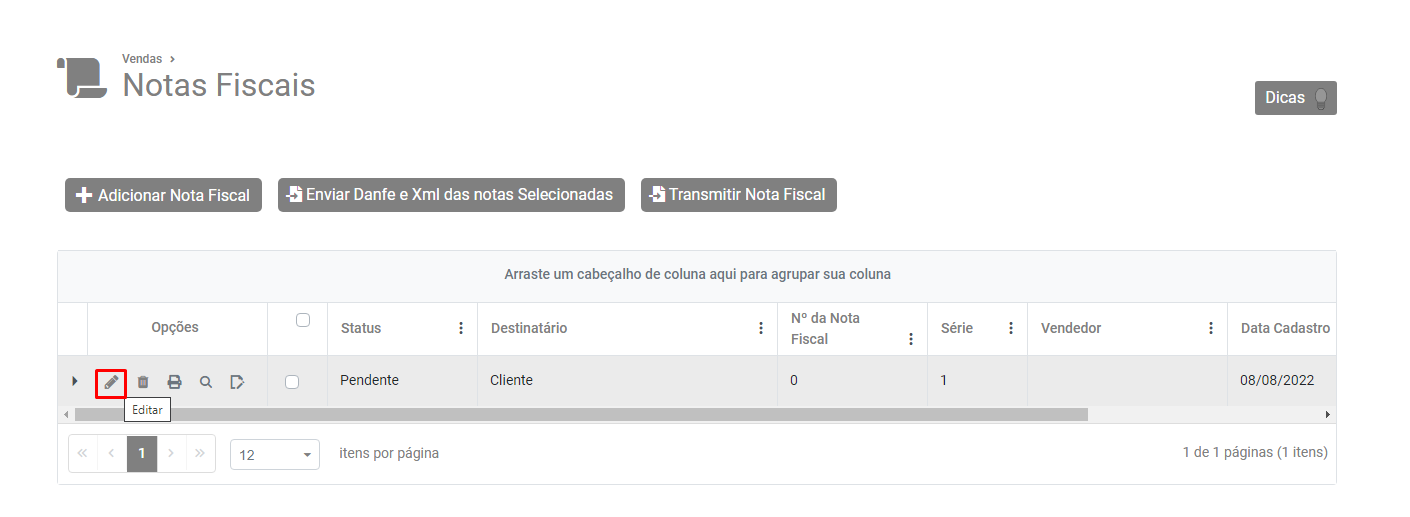
Task: Open Destinatário column options menu
Action: pyautogui.click(x=761, y=328)
